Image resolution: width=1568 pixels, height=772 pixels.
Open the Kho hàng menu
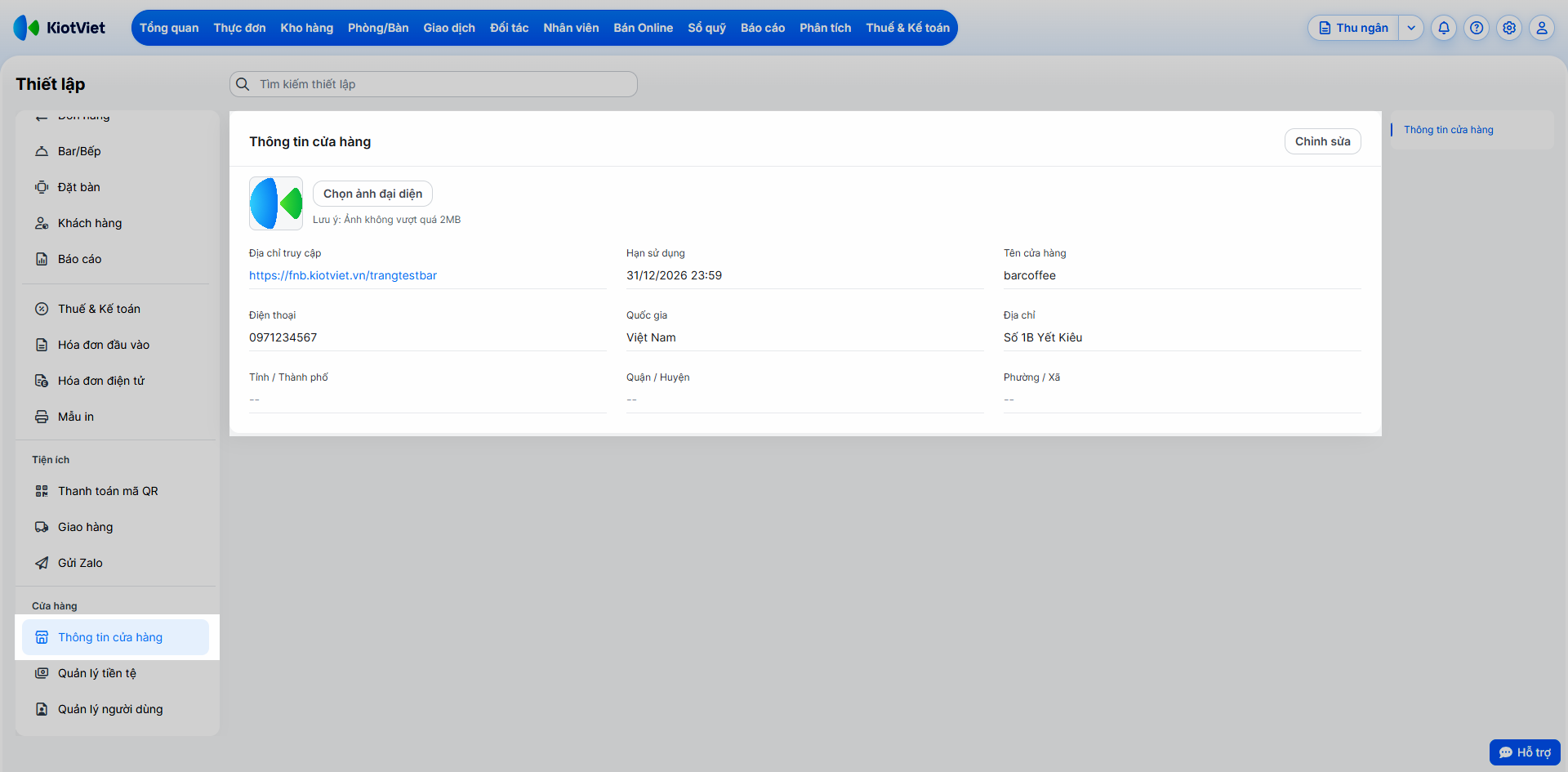pos(307,28)
